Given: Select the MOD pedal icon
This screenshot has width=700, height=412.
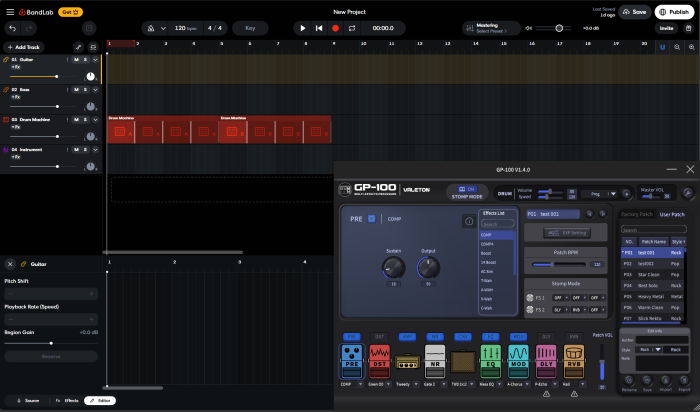Looking at the screenshot, I should coord(518,361).
